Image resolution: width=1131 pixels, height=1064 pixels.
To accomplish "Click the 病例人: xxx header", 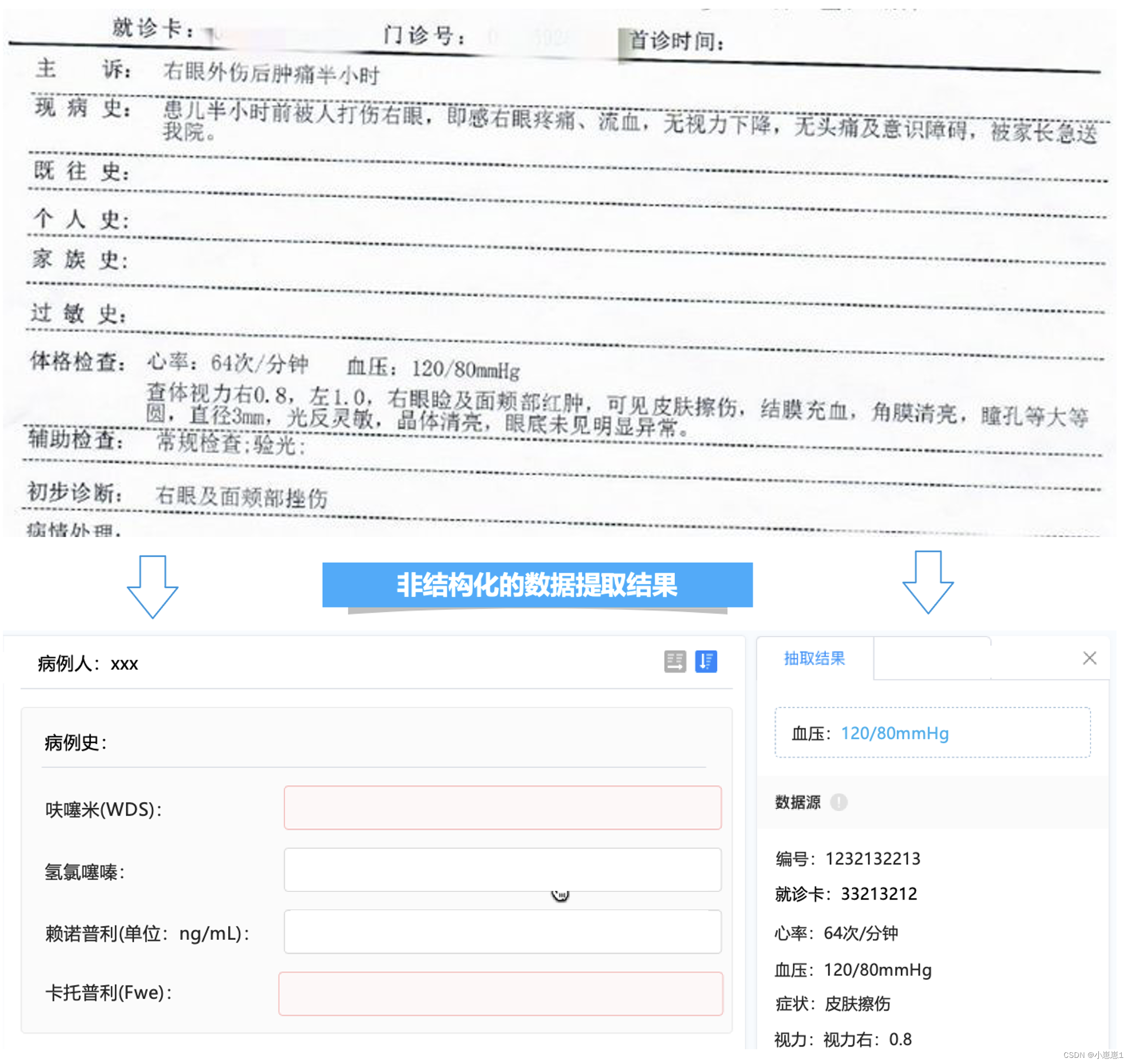I will point(88,663).
